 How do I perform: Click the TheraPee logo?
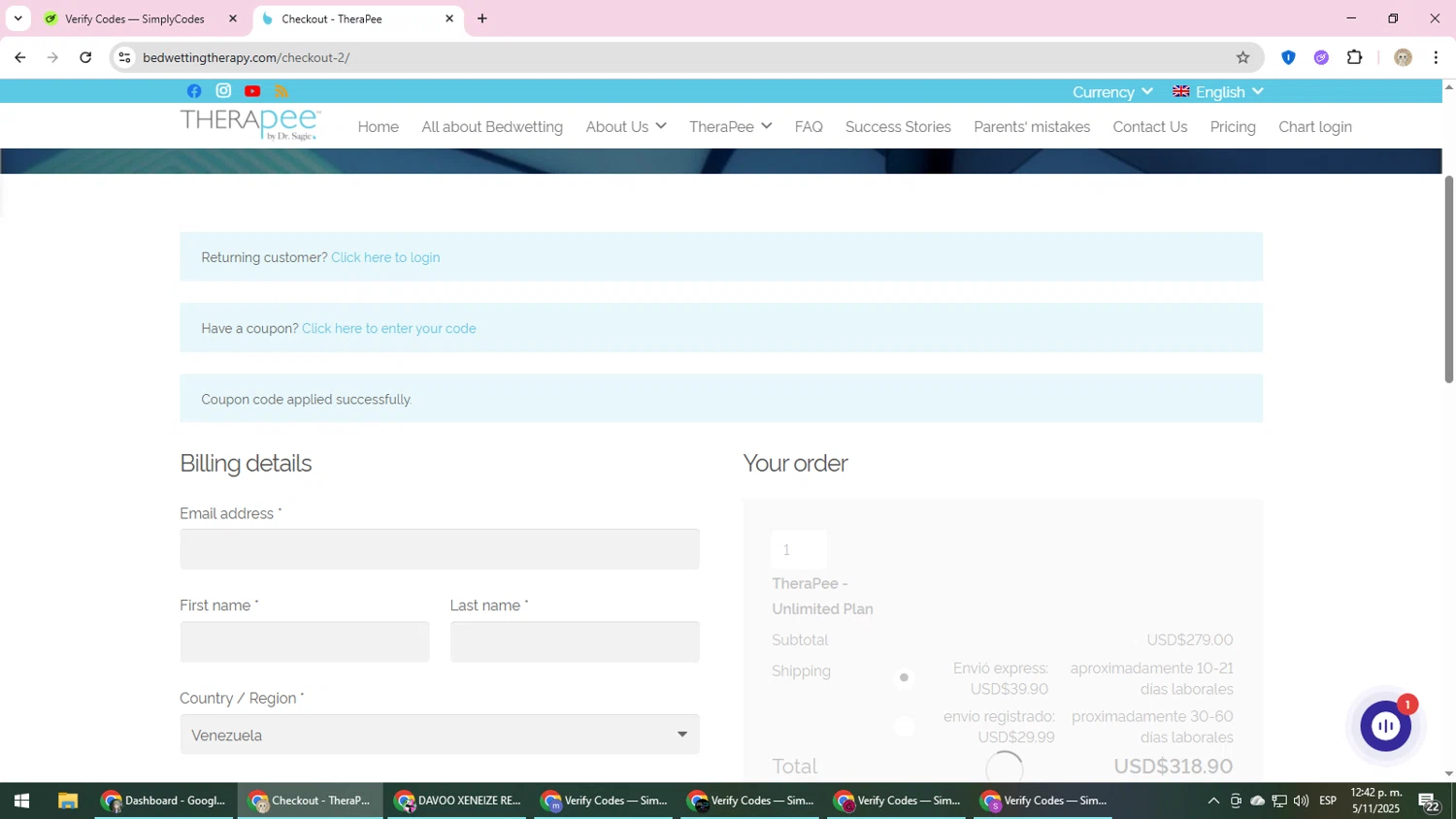tap(250, 124)
